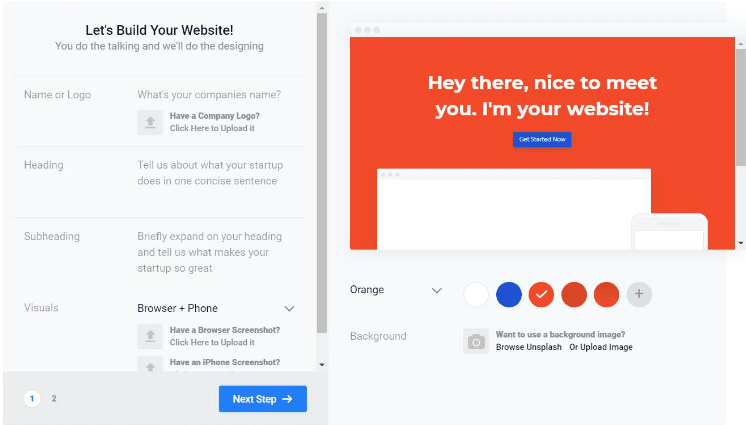Choose the blue color swatch
Image resolution: width=746 pixels, height=425 pixels.
[x=509, y=294]
